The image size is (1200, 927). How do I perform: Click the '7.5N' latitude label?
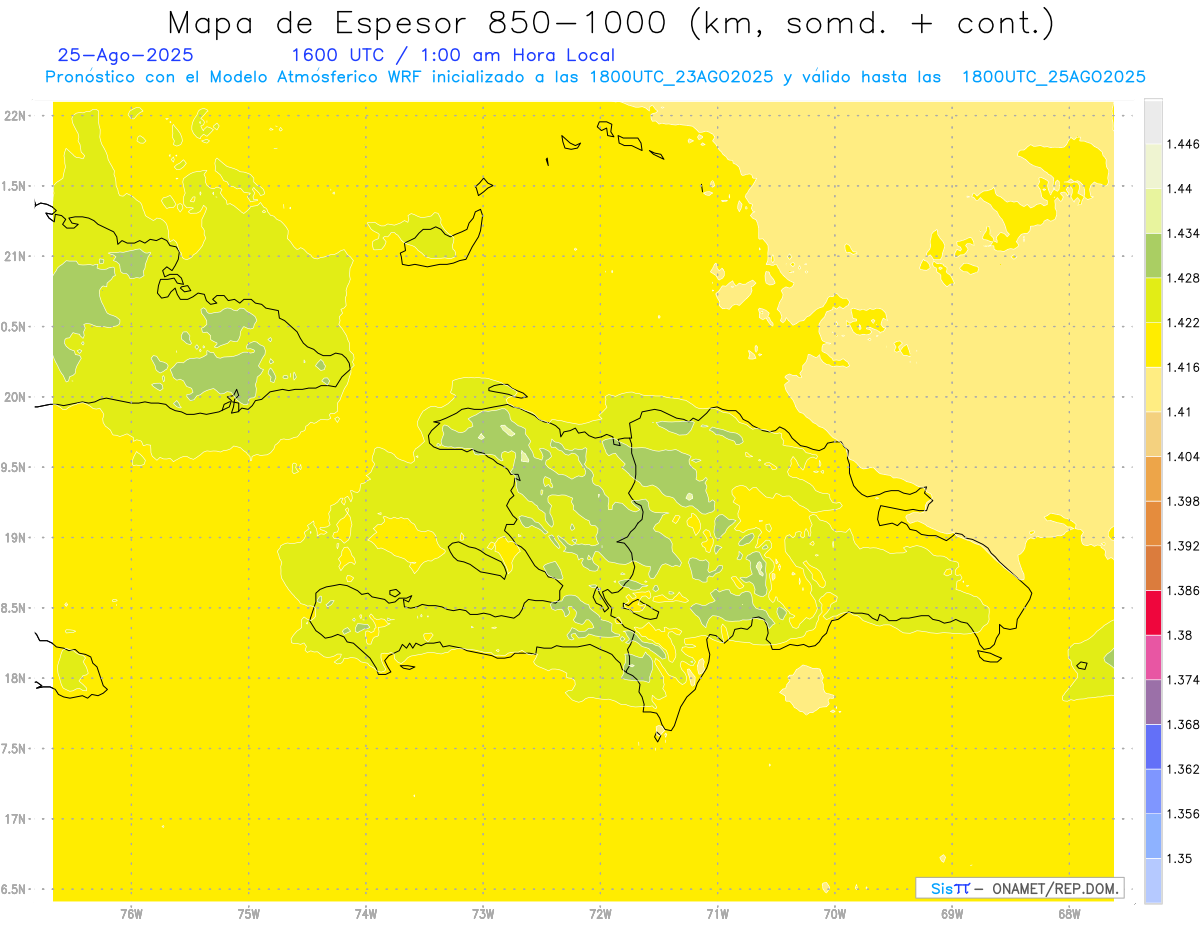pos(15,749)
